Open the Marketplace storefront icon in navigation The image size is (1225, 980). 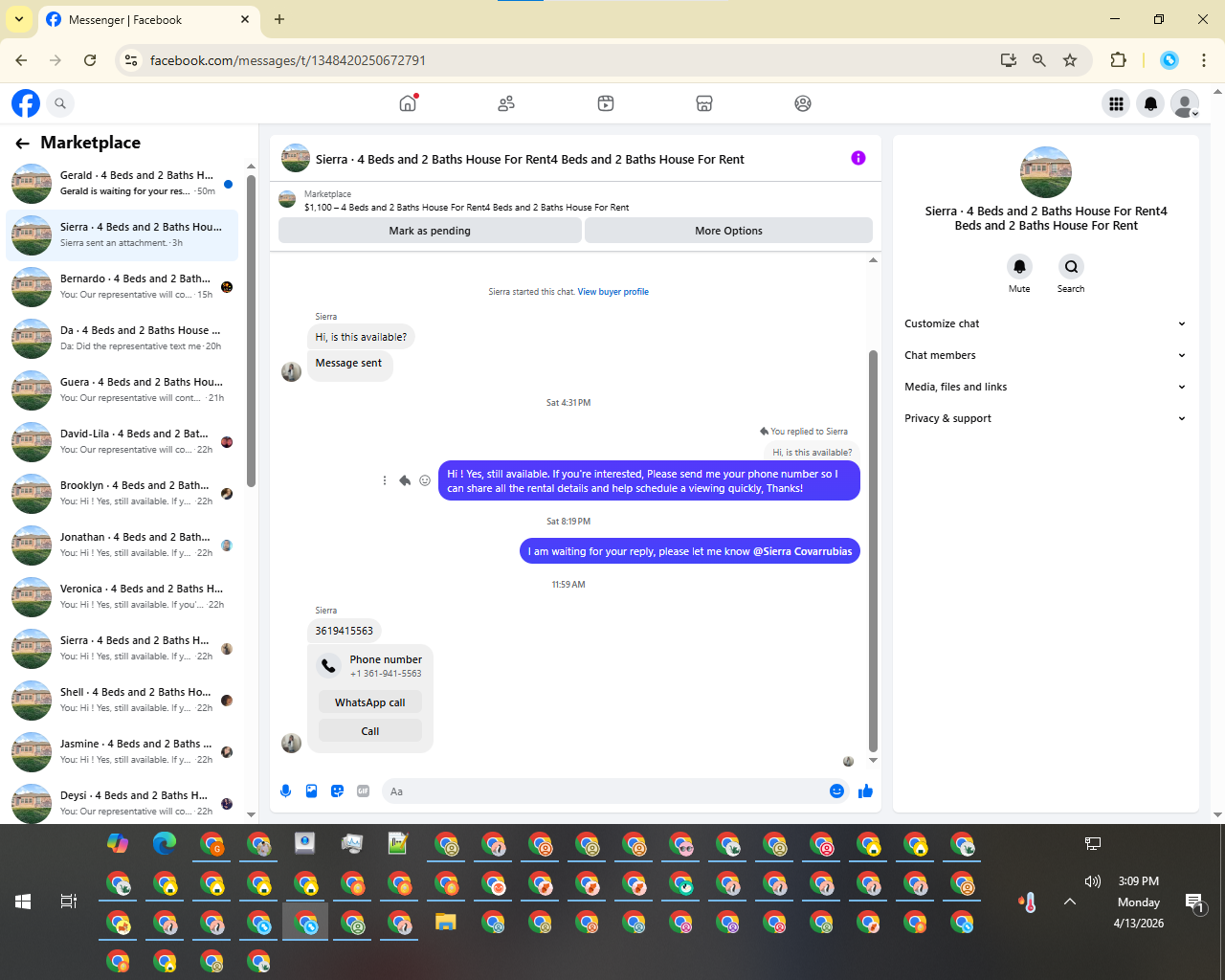(704, 103)
